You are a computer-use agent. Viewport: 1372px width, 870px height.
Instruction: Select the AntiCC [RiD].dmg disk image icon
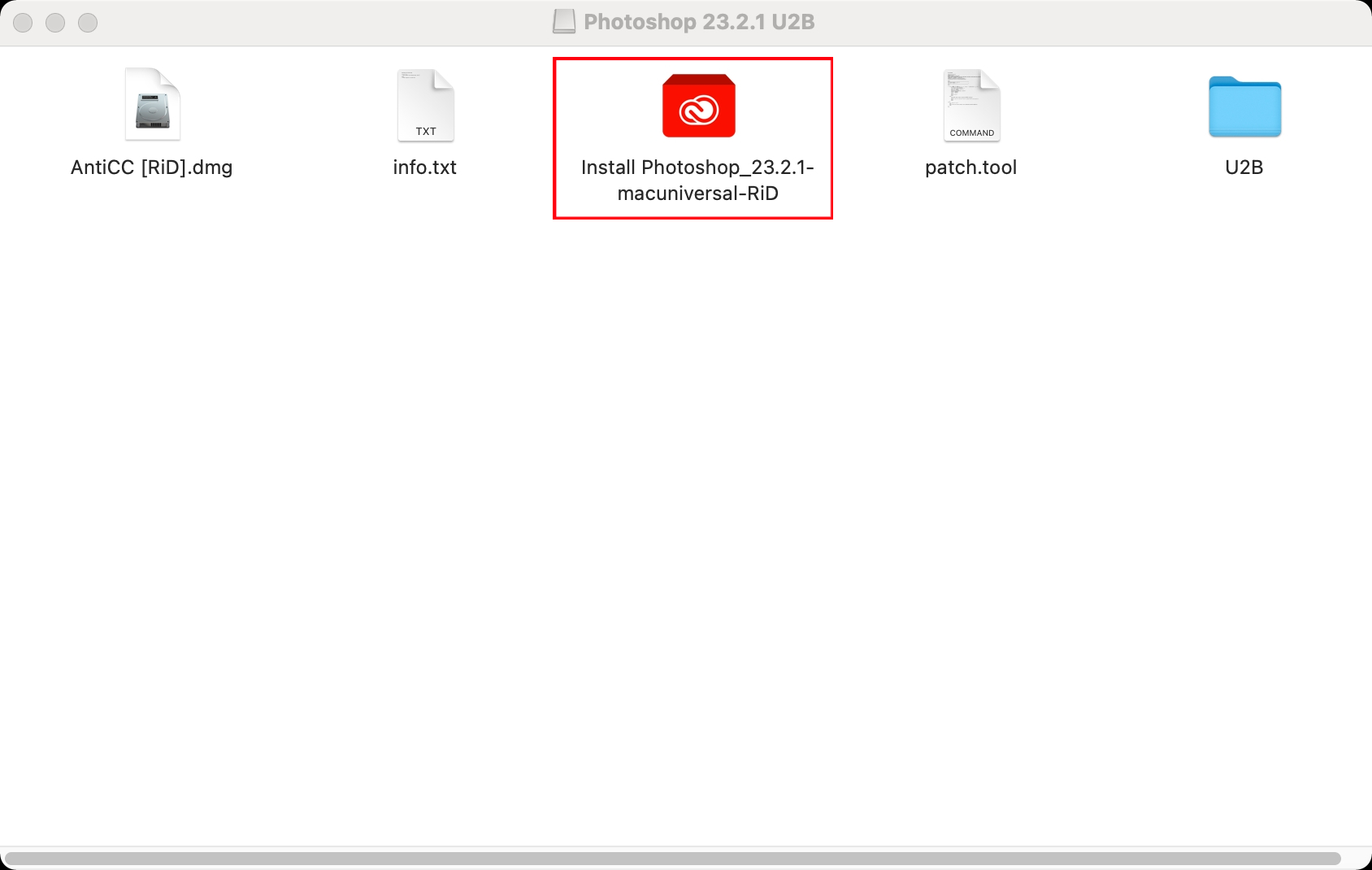pyautogui.click(x=153, y=104)
